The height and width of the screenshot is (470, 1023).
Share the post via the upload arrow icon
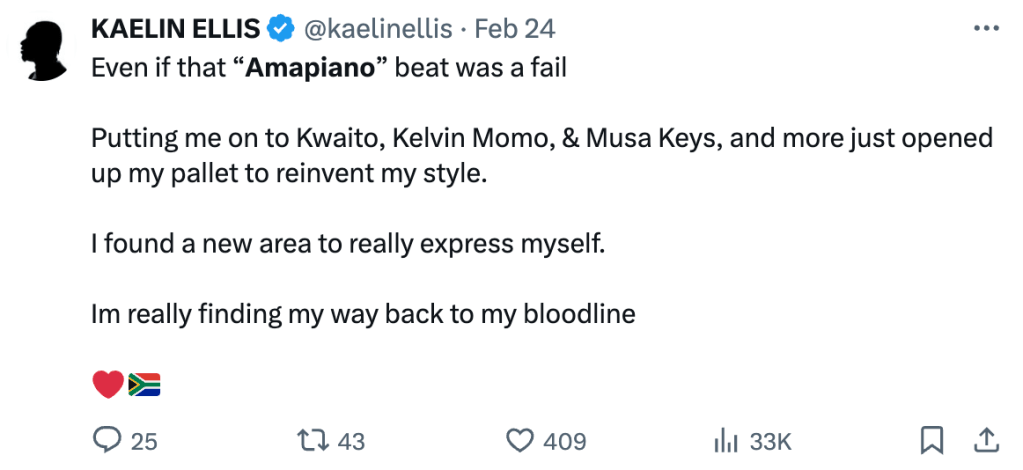pyautogui.click(x=984, y=440)
